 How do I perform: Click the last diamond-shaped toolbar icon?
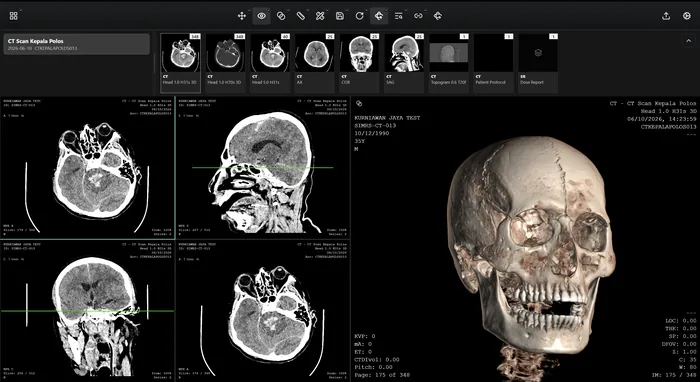[438, 16]
